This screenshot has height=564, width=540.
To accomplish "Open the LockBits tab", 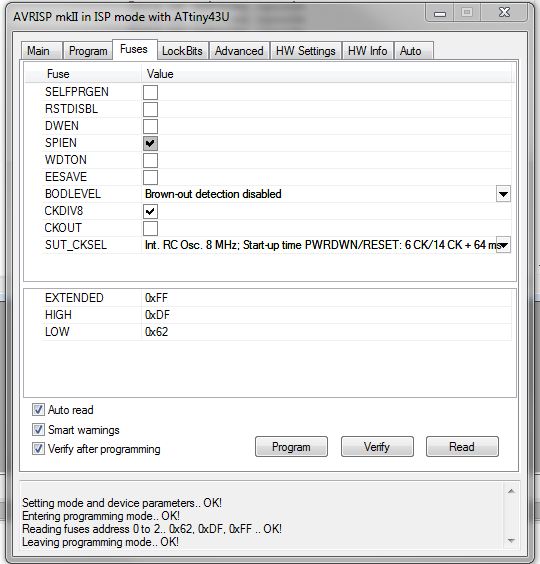I will [182, 51].
